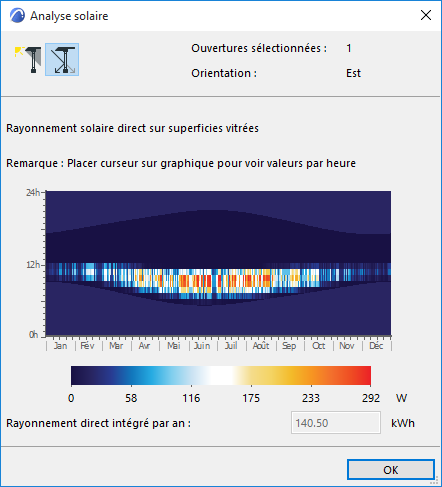The height and width of the screenshot is (487, 442).
Task: Click '24h' axis label
Action: click(33, 192)
